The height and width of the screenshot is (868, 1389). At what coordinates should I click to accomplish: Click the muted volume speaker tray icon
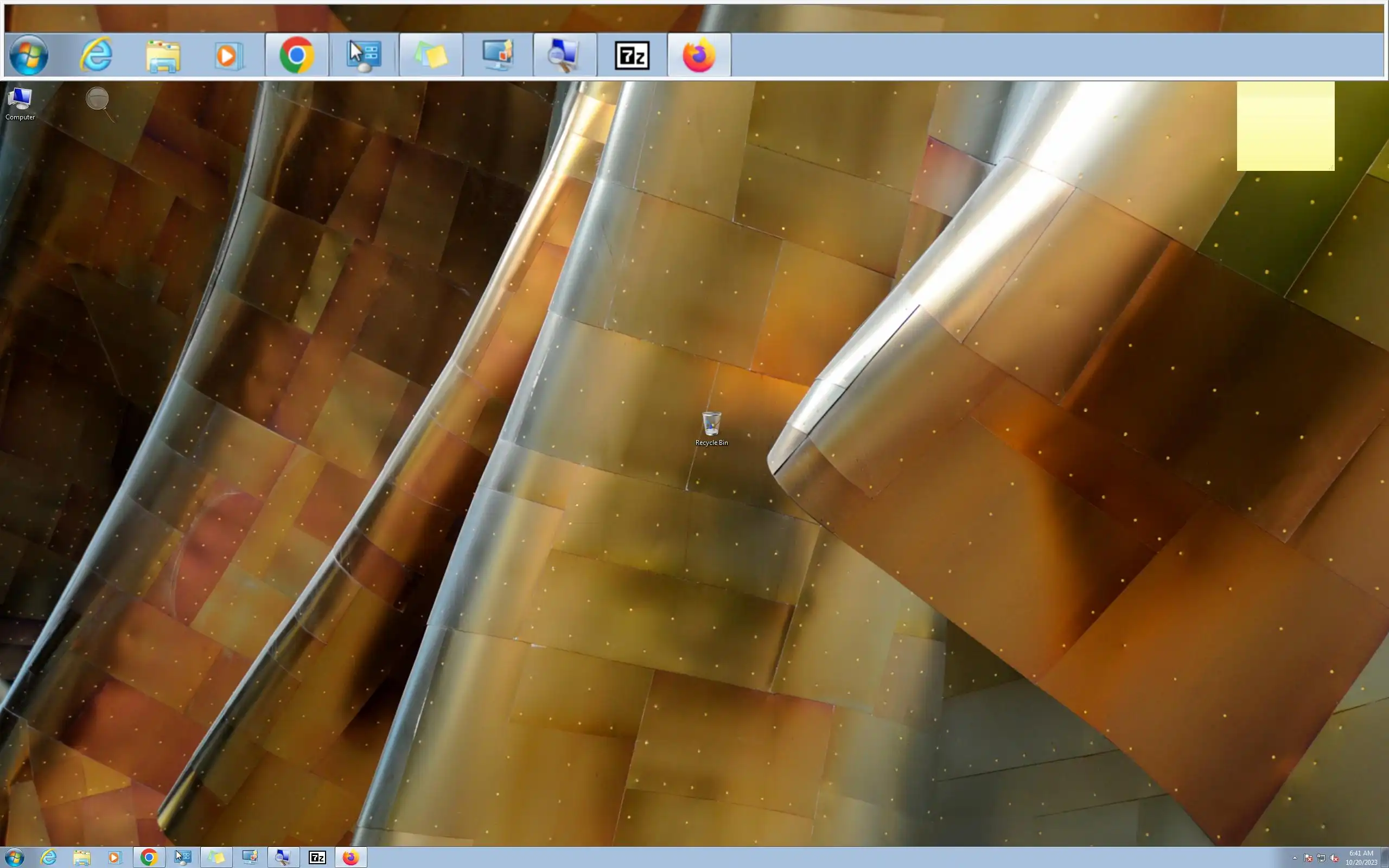tap(1335, 858)
